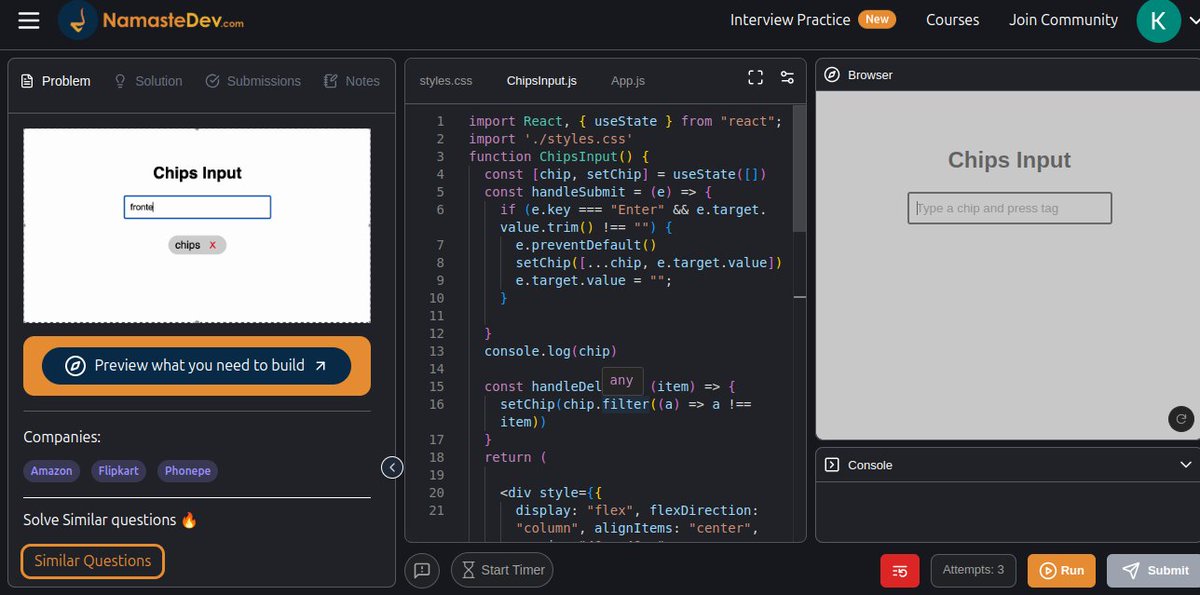The width and height of the screenshot is (1200, 595).
Task: Click the 'any' type tooltip in editor
Action: (621, 380)
